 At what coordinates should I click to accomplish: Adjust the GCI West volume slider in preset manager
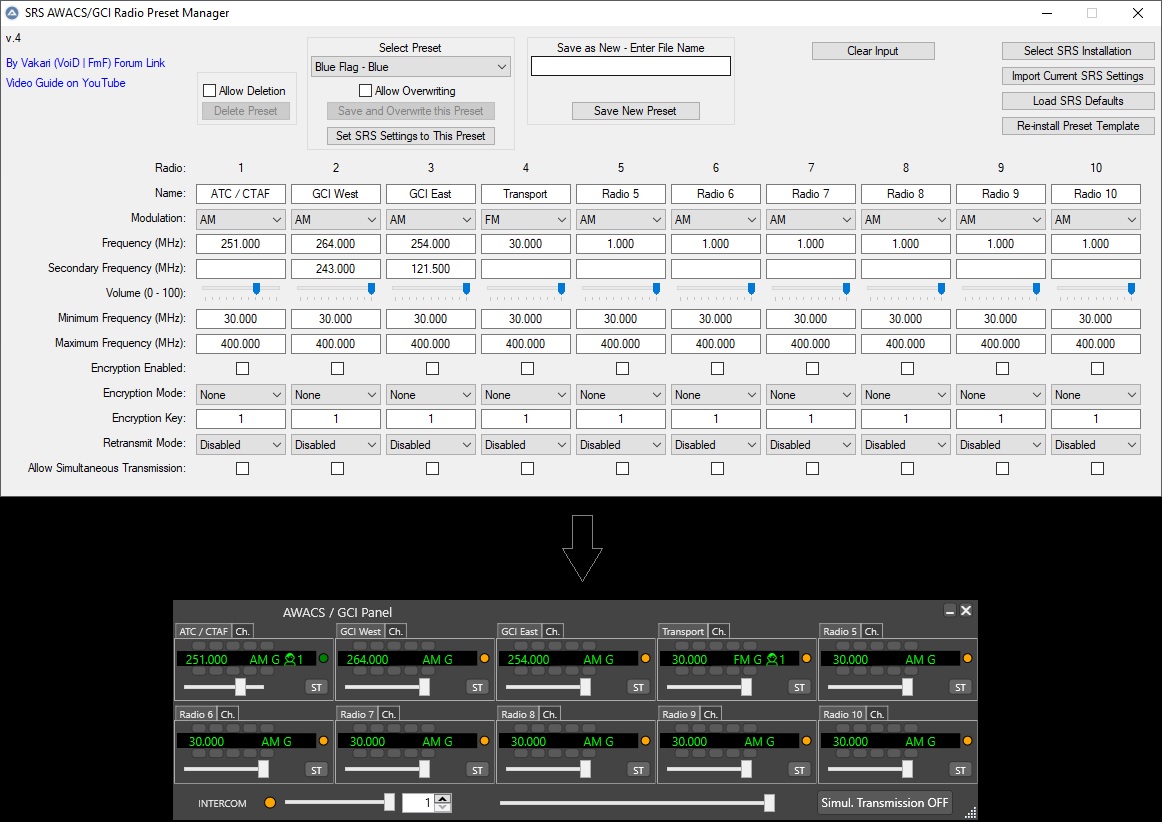point(371,289)
